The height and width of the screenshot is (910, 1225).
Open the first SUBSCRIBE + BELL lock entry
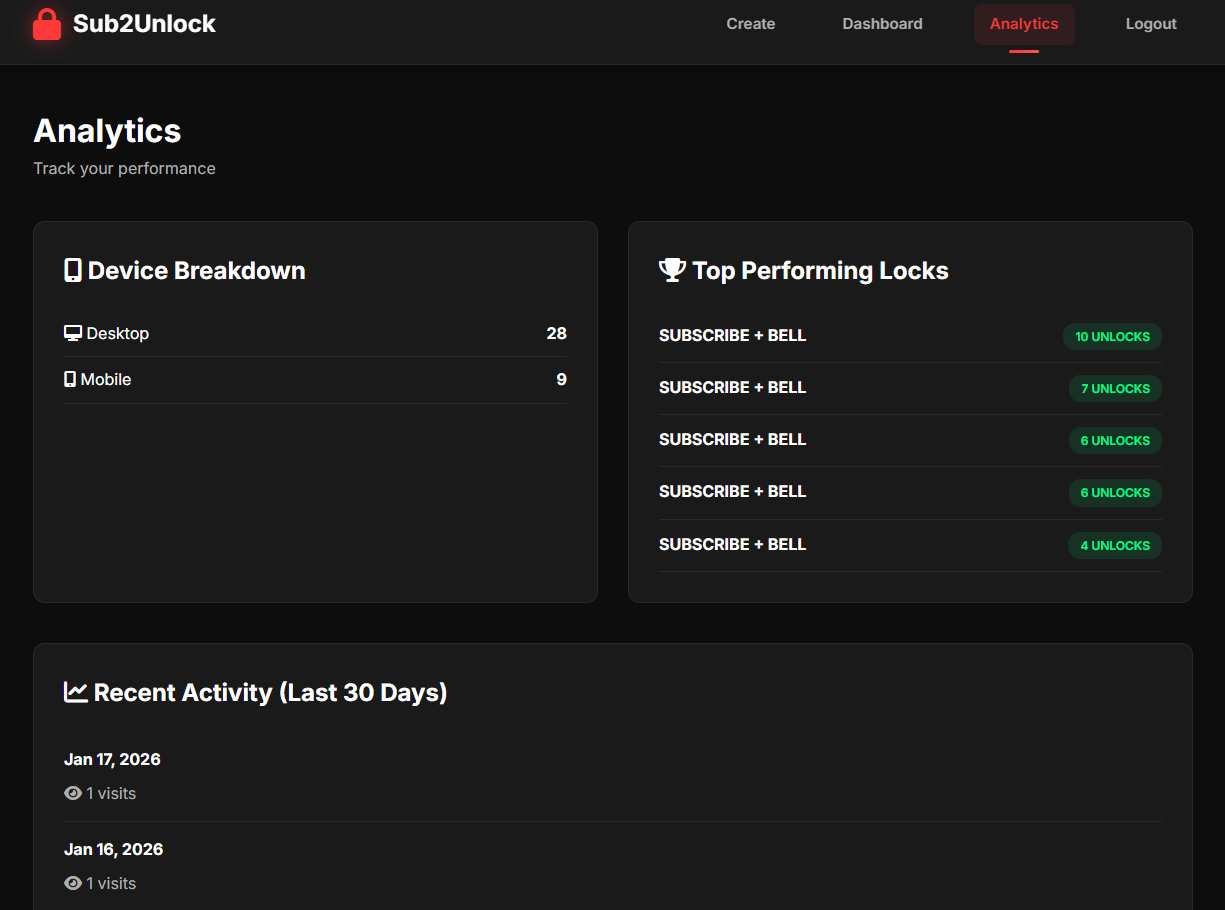click(x=732, y=335)
